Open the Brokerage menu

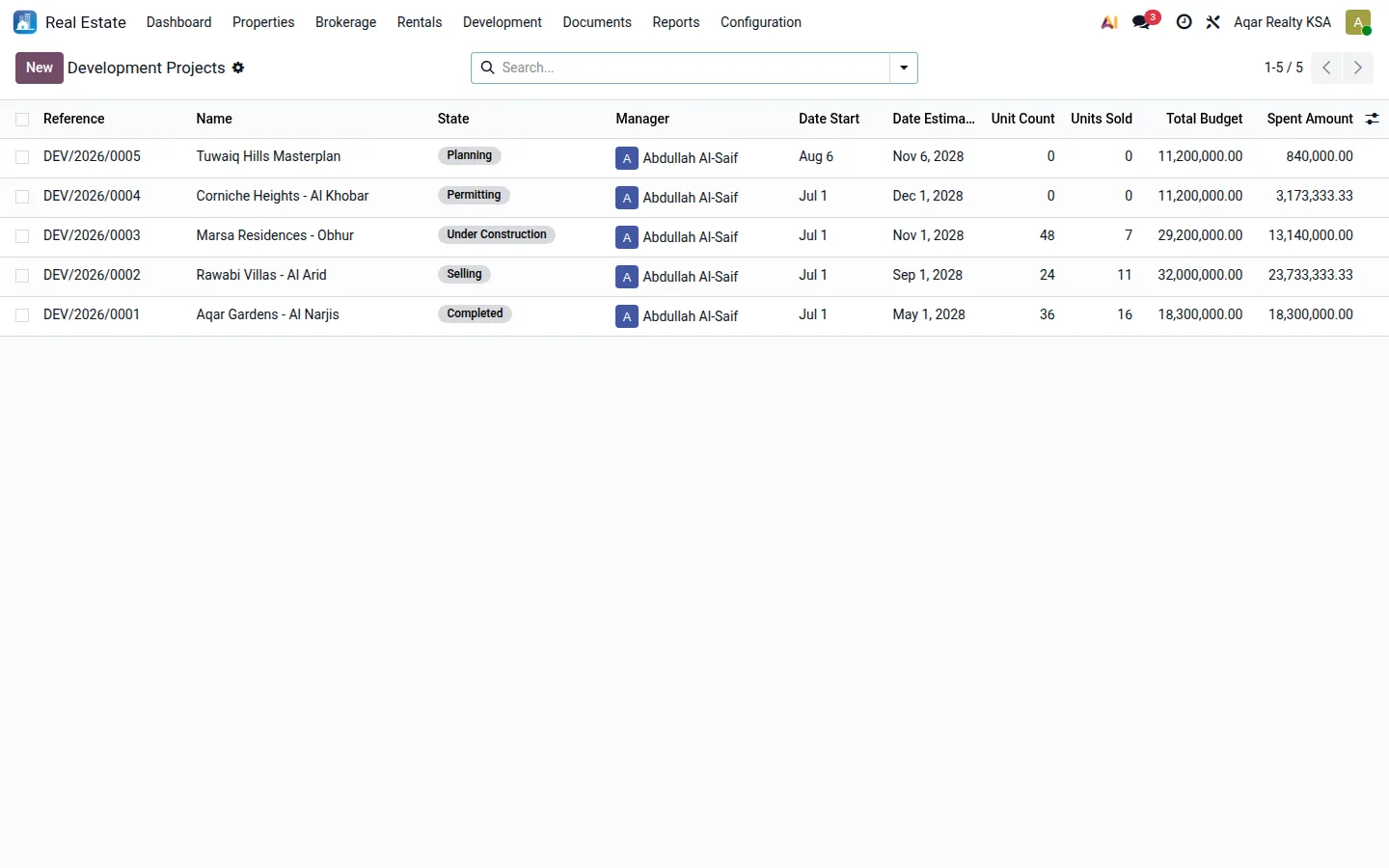tap(345, 22)
